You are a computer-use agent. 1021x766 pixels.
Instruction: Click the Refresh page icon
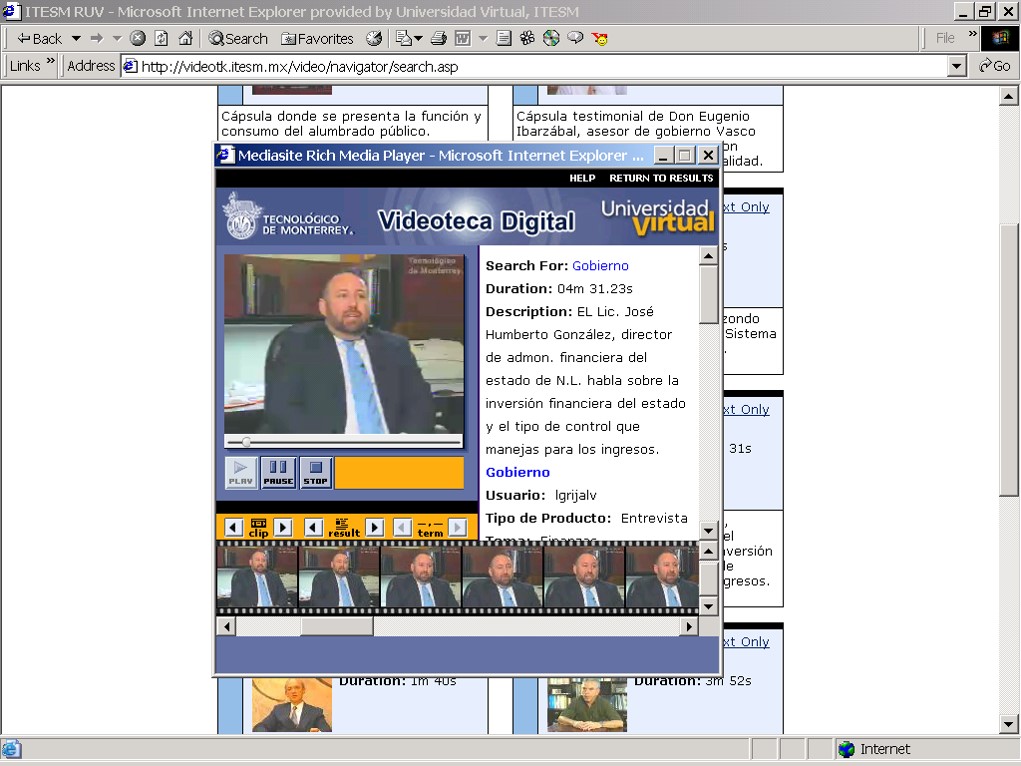coord(161,38)
